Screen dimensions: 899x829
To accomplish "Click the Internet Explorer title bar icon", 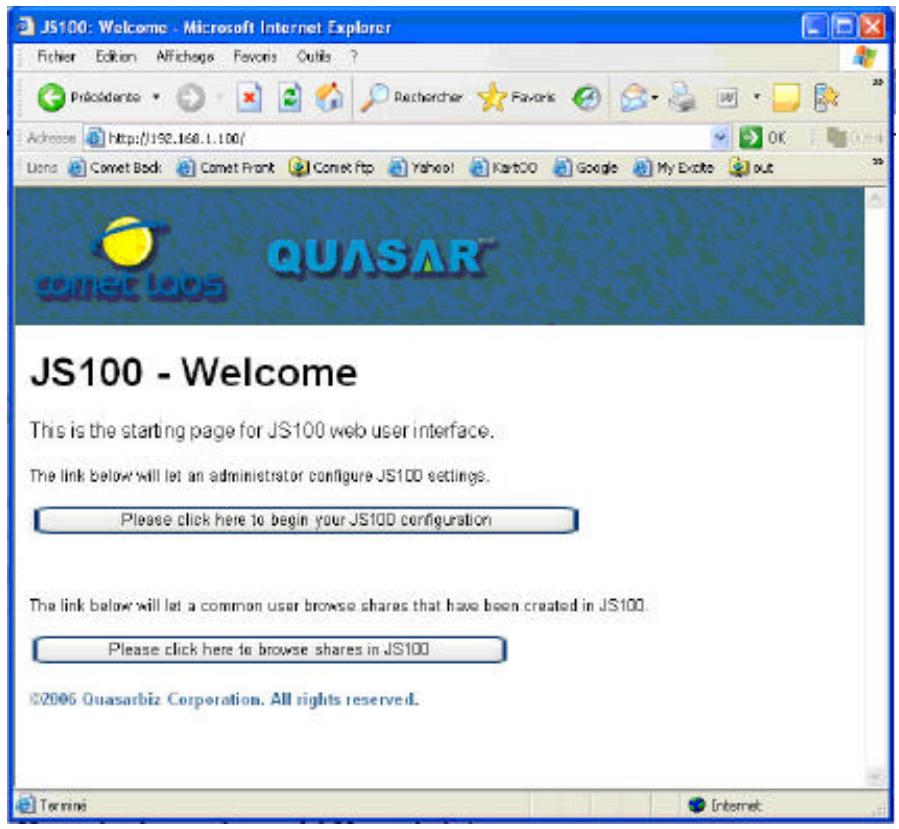I will [x=26, y=26].
